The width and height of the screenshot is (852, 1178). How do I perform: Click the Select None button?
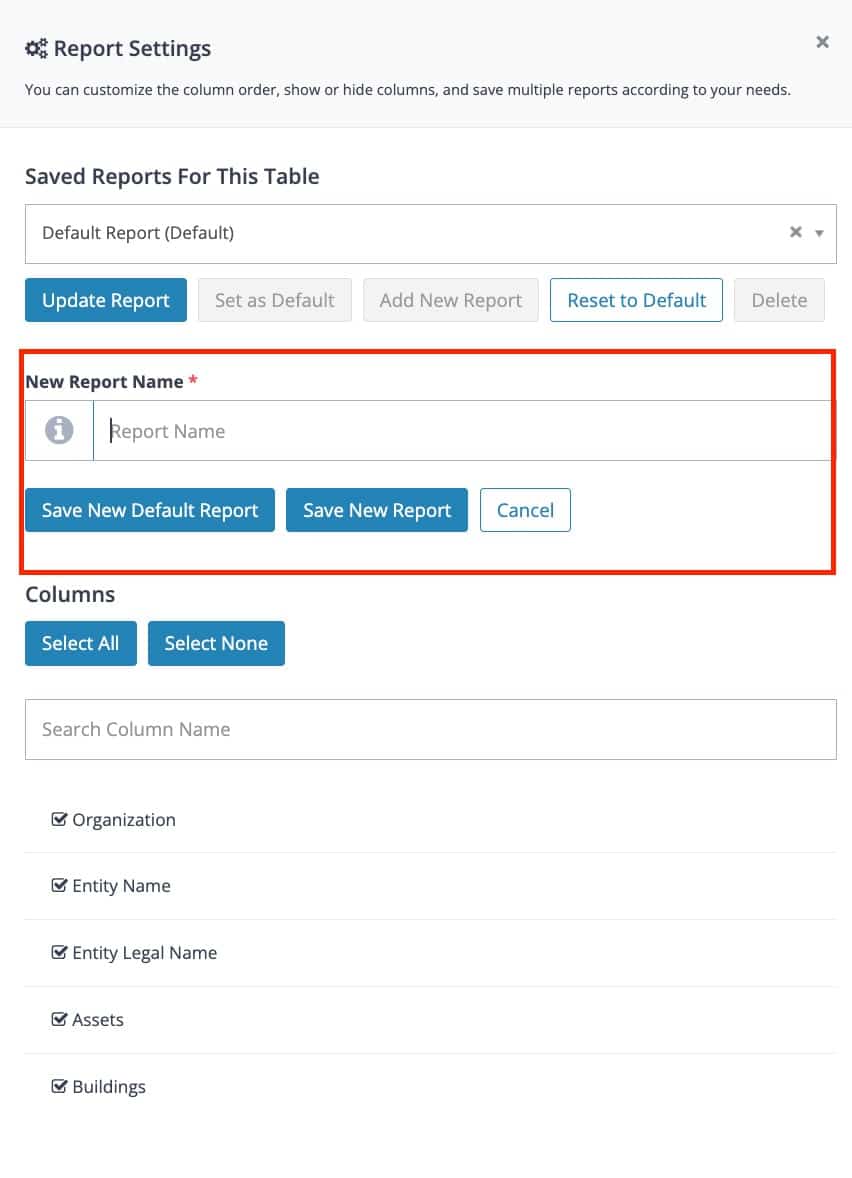click(216, 643)
